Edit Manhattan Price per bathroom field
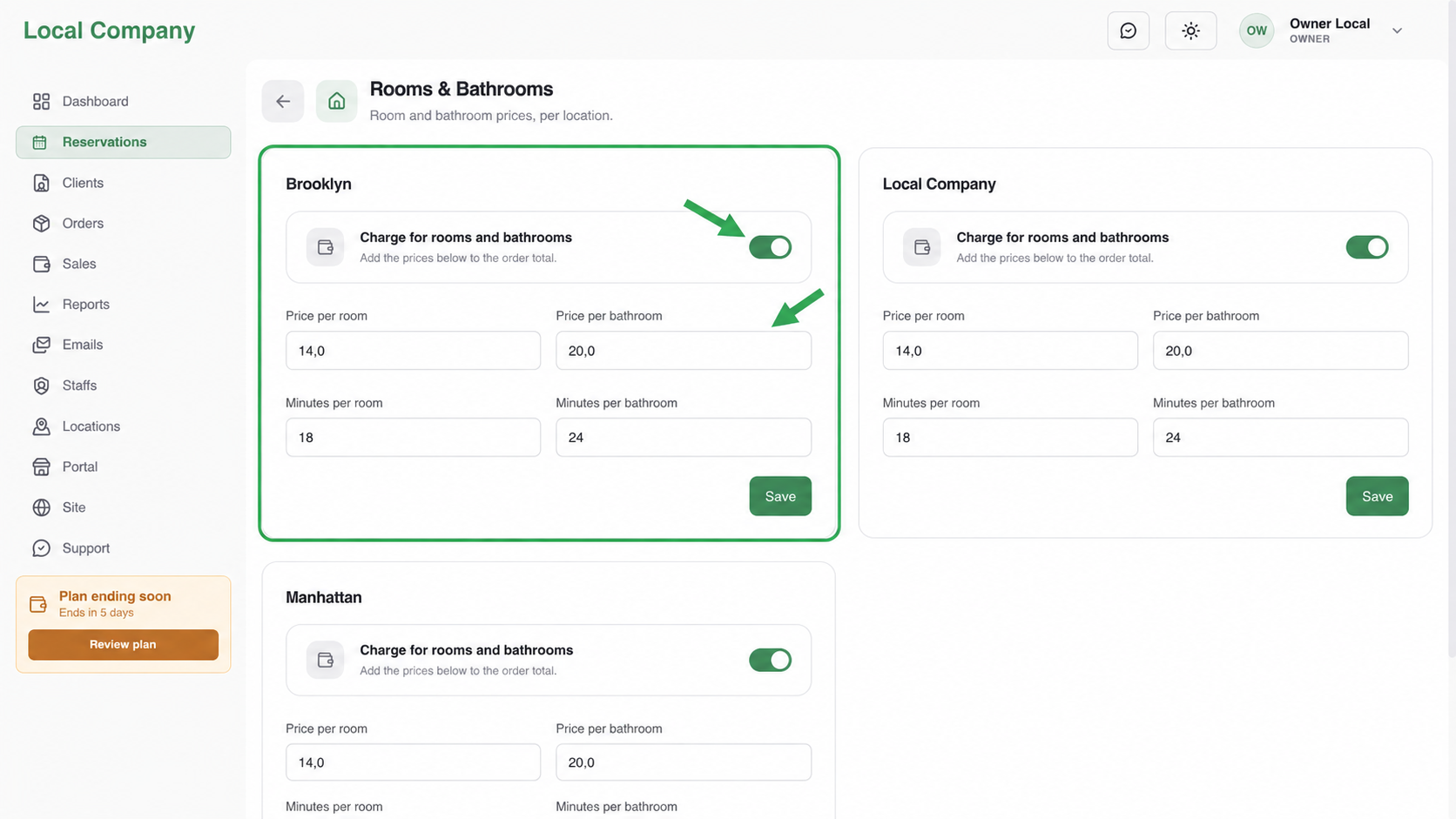The width and height of the screenshot is (1456, 819). click(x=684, y=762)
